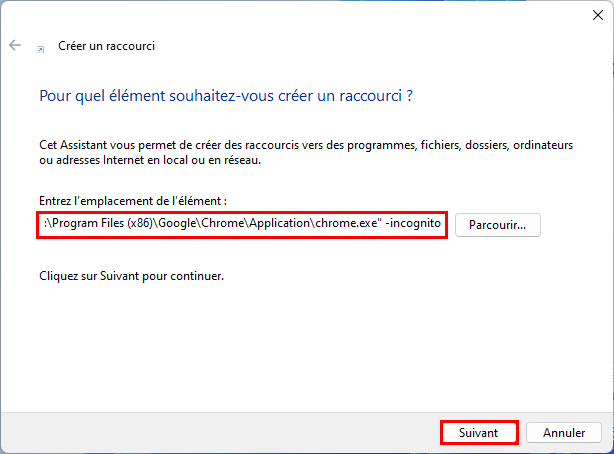This screenshot has width=614, height=454.
Task: Click Program Files (x86) in the path
Action: coord(102,223)
